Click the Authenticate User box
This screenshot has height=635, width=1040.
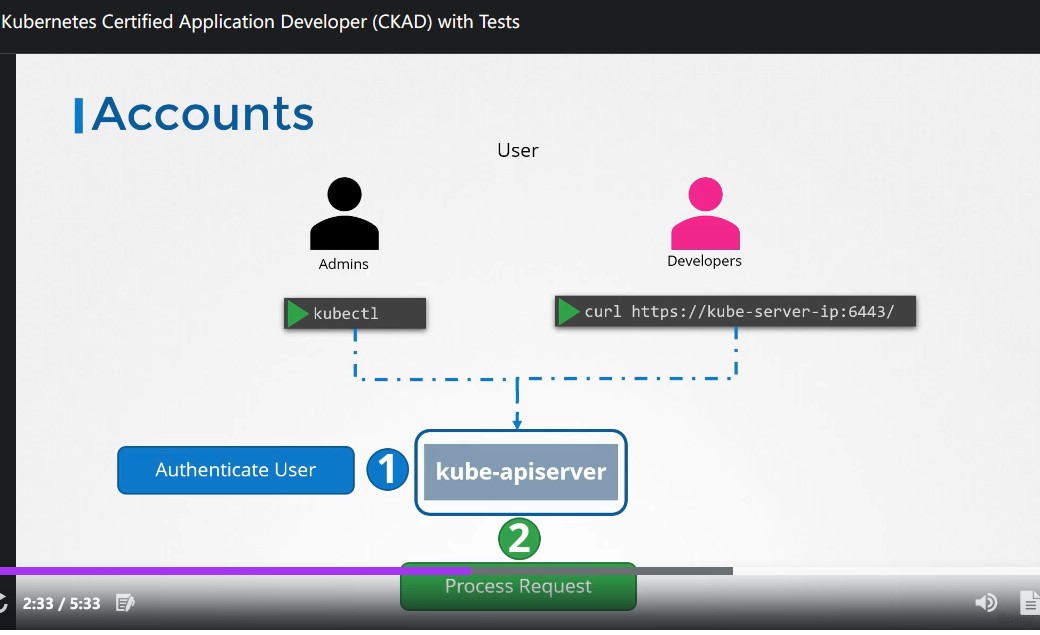point(235,470)
